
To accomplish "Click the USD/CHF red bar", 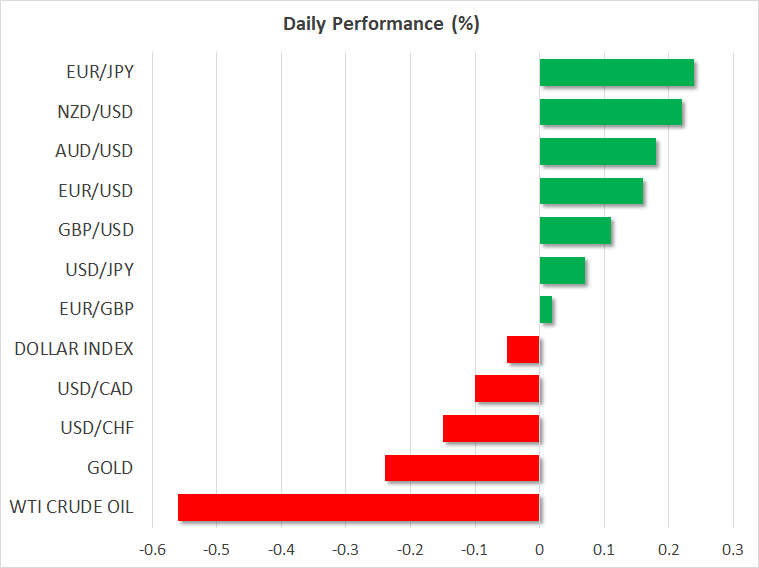I will pos(491,429).
